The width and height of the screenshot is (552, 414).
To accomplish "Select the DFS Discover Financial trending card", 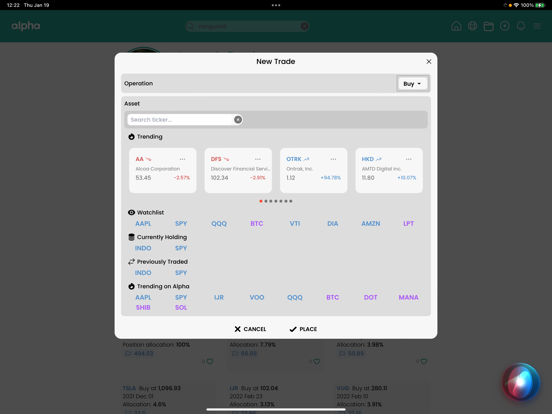I will [238, 170].
